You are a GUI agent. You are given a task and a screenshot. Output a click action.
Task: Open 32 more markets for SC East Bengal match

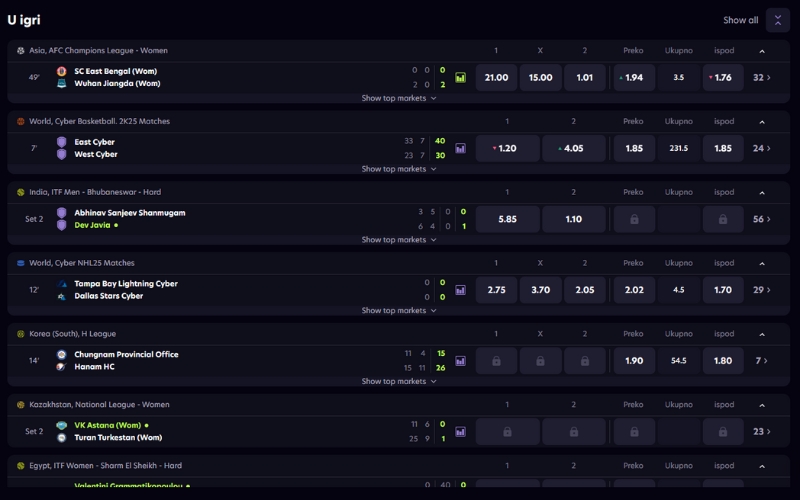point(762,77)
